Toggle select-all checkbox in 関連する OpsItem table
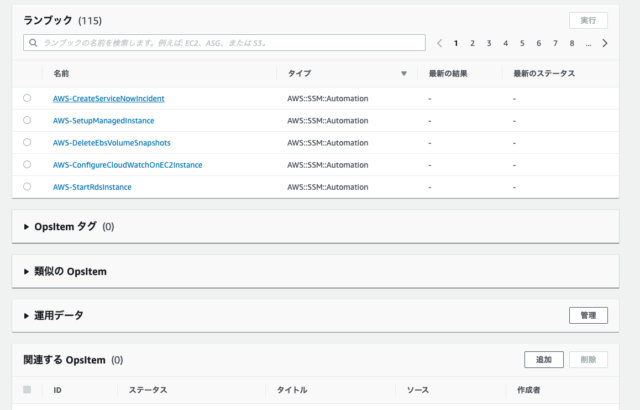Screen dimensions: 640x410 click(x=27, y=390)
